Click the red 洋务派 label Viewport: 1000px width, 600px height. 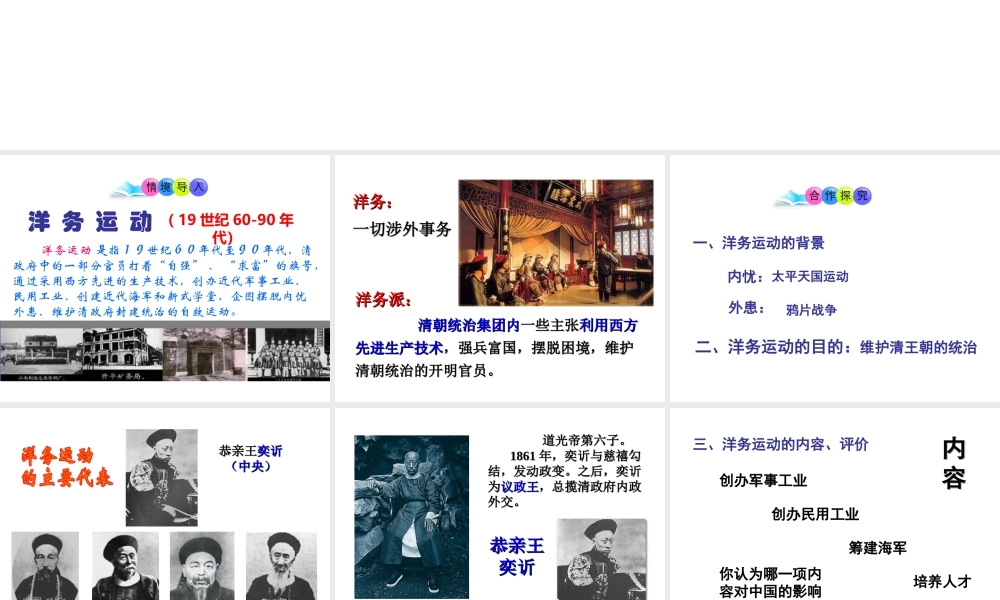383,299
